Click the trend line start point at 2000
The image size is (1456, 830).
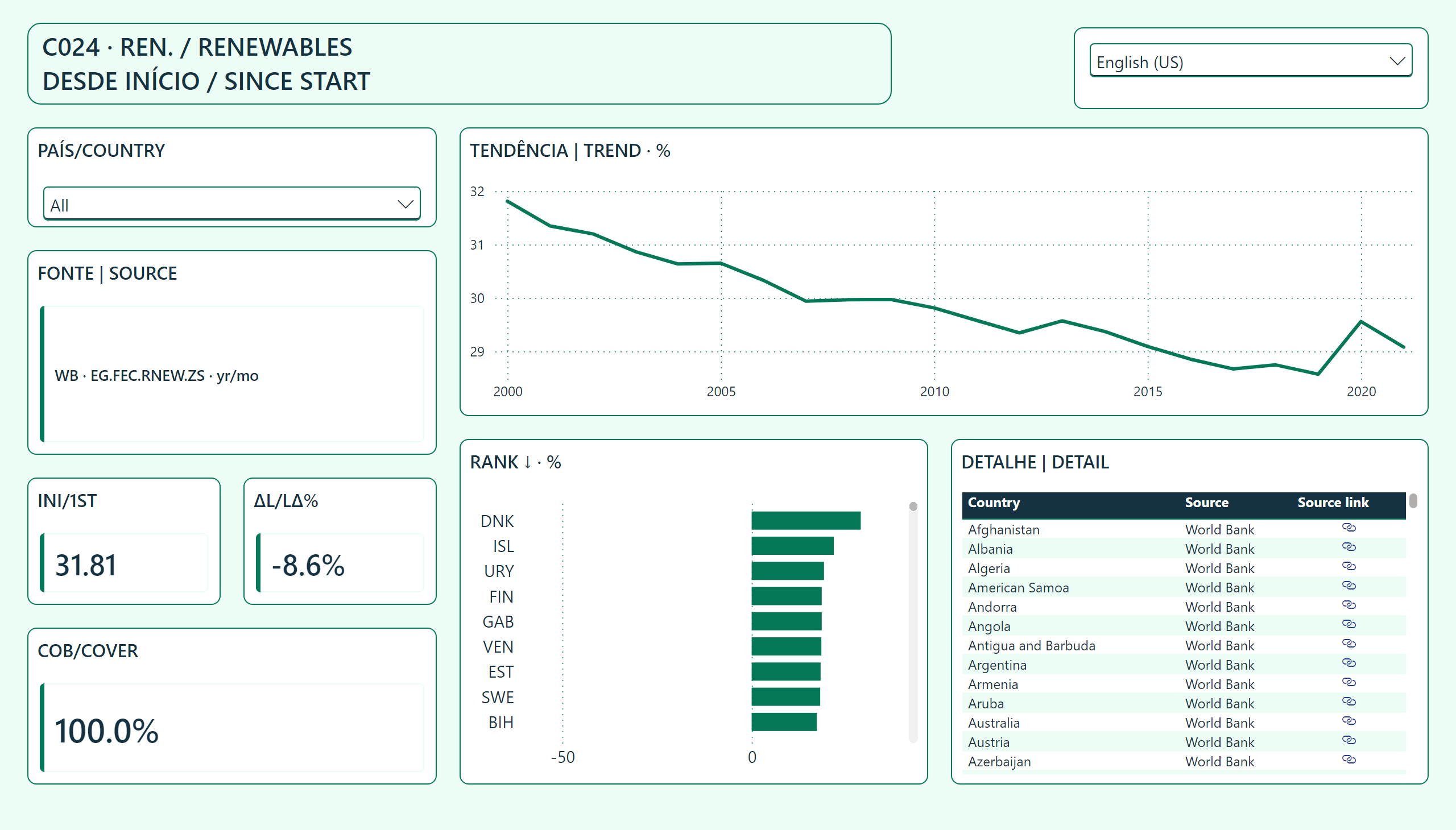507,201
